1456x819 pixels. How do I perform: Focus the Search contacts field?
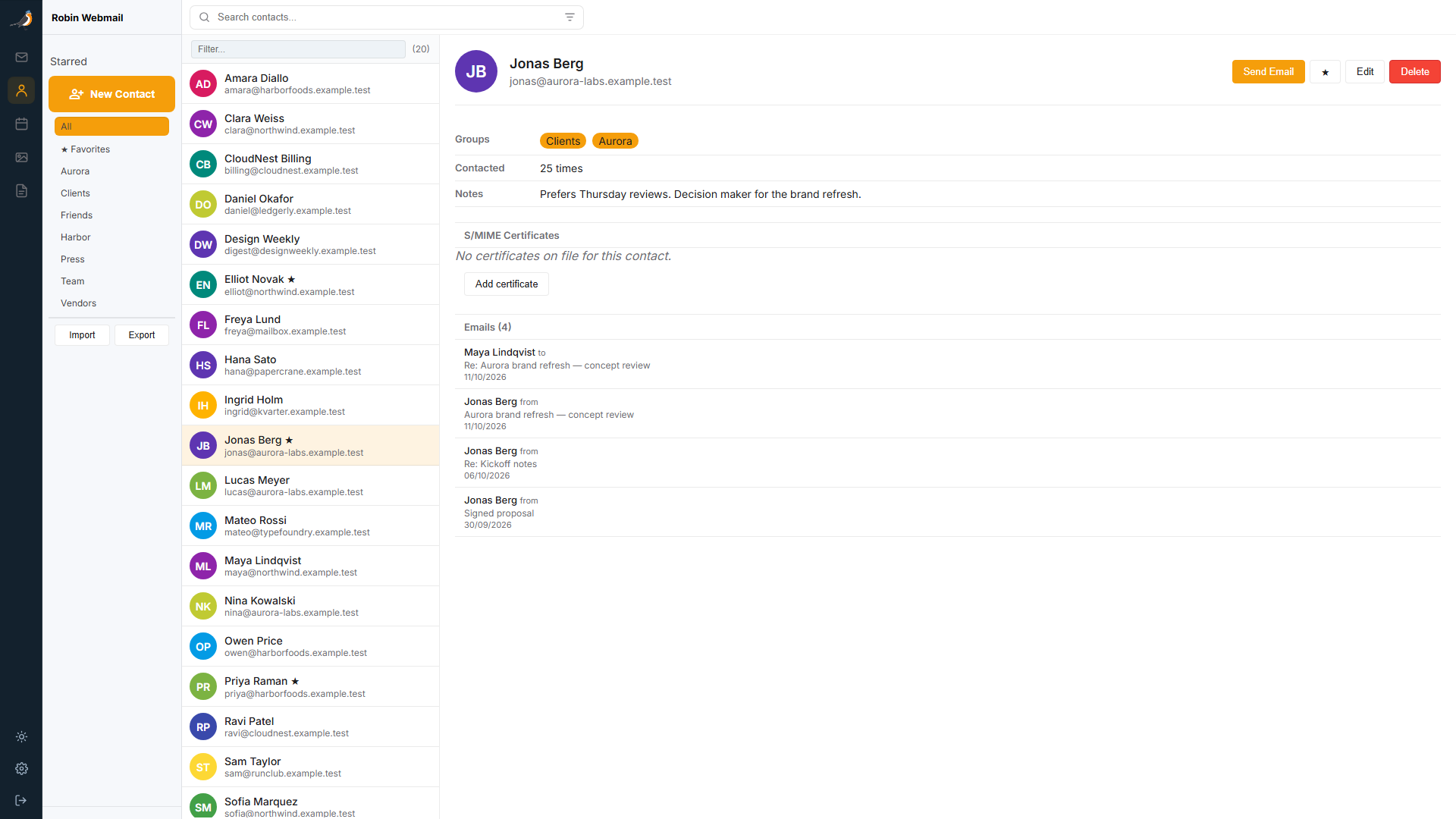387,17
